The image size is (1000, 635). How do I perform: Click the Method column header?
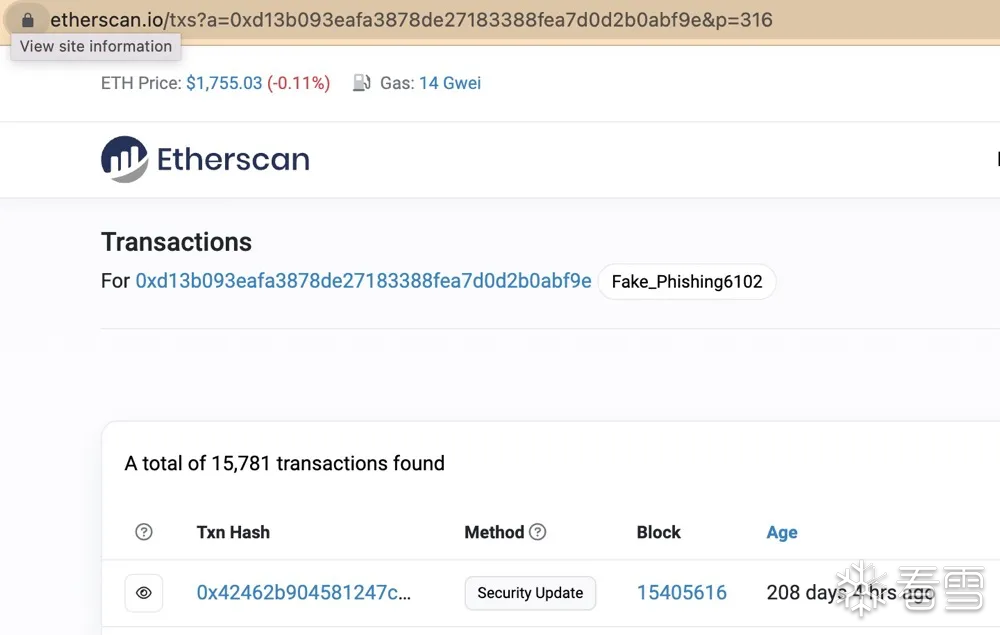pyautogui.click(x=494, y=532)
